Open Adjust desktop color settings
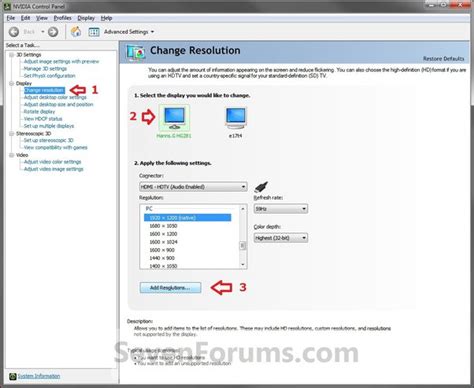The width and height of the screenshot is (474, 388). [x=55, y=97]
